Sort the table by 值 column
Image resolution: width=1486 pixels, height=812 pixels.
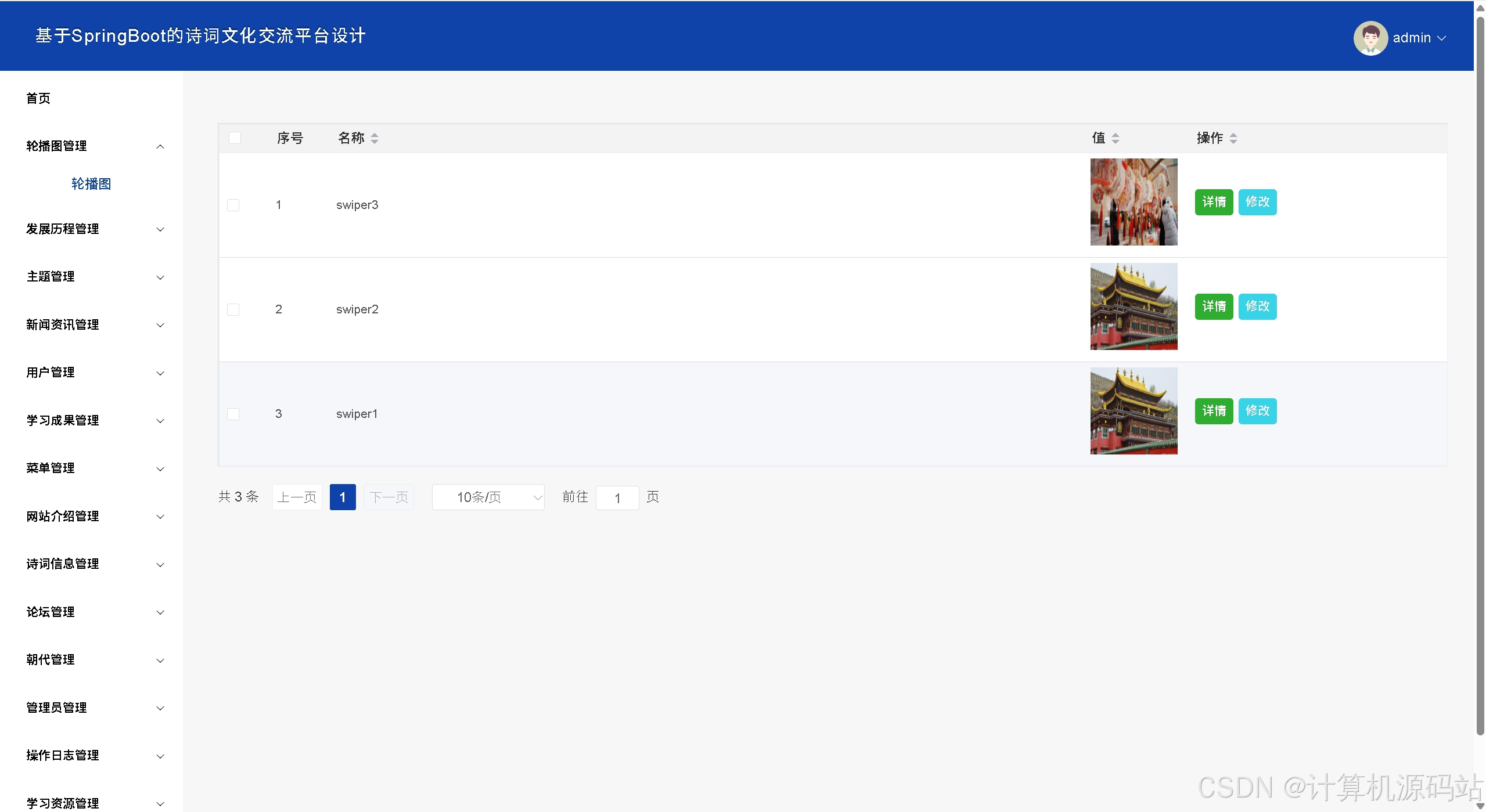[x=1116, y=138]
